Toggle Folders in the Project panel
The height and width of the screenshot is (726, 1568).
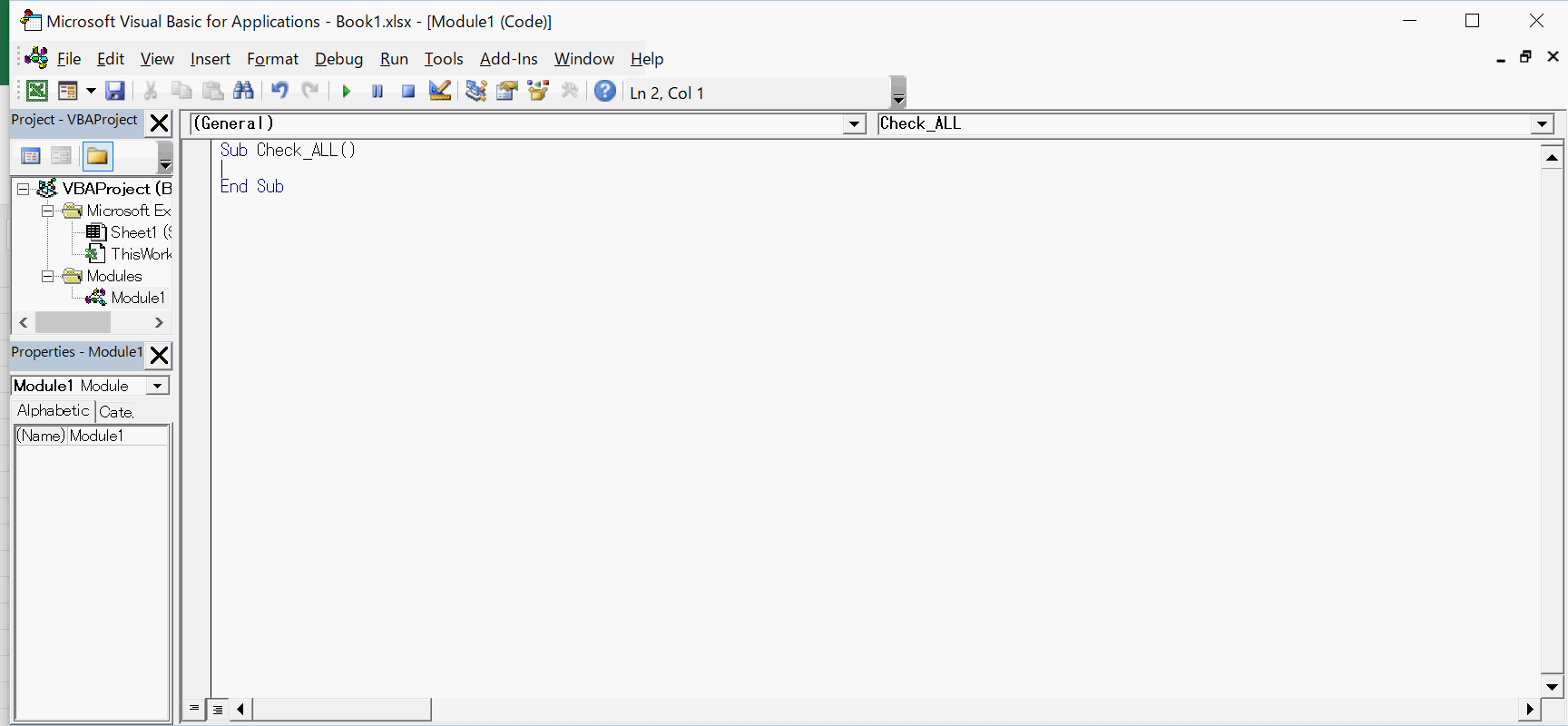coord(97,156)
